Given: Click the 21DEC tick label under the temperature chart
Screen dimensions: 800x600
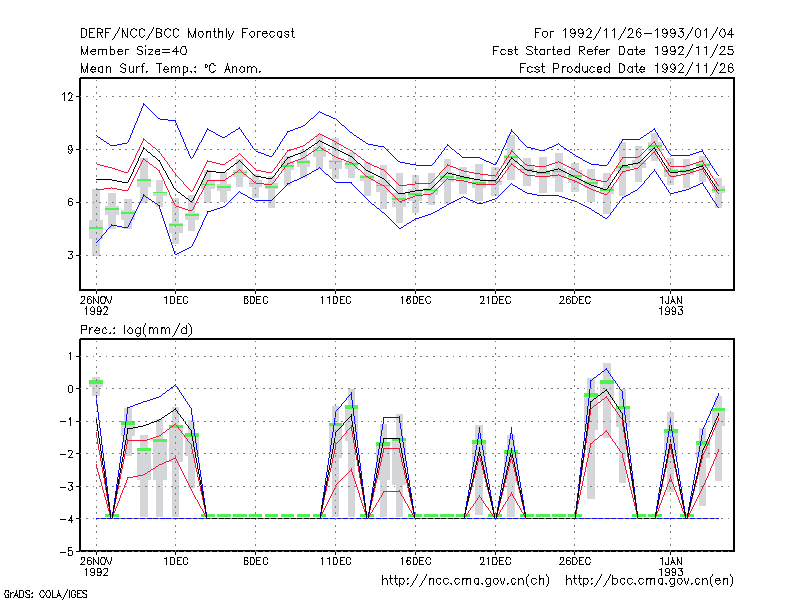Looking at the screenshot, I should tap(495, 300).
